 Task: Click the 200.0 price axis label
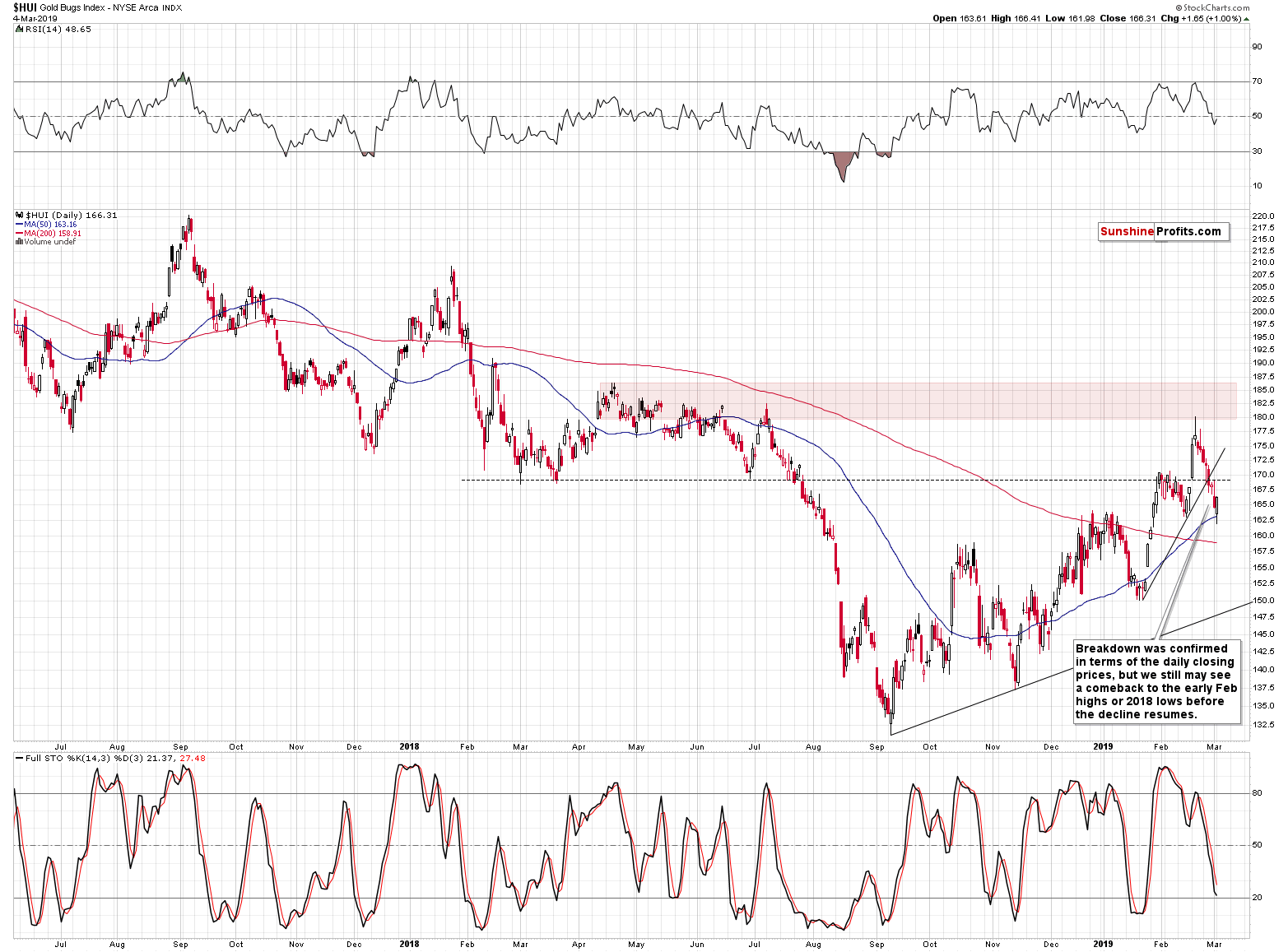tap(1263, 311)
